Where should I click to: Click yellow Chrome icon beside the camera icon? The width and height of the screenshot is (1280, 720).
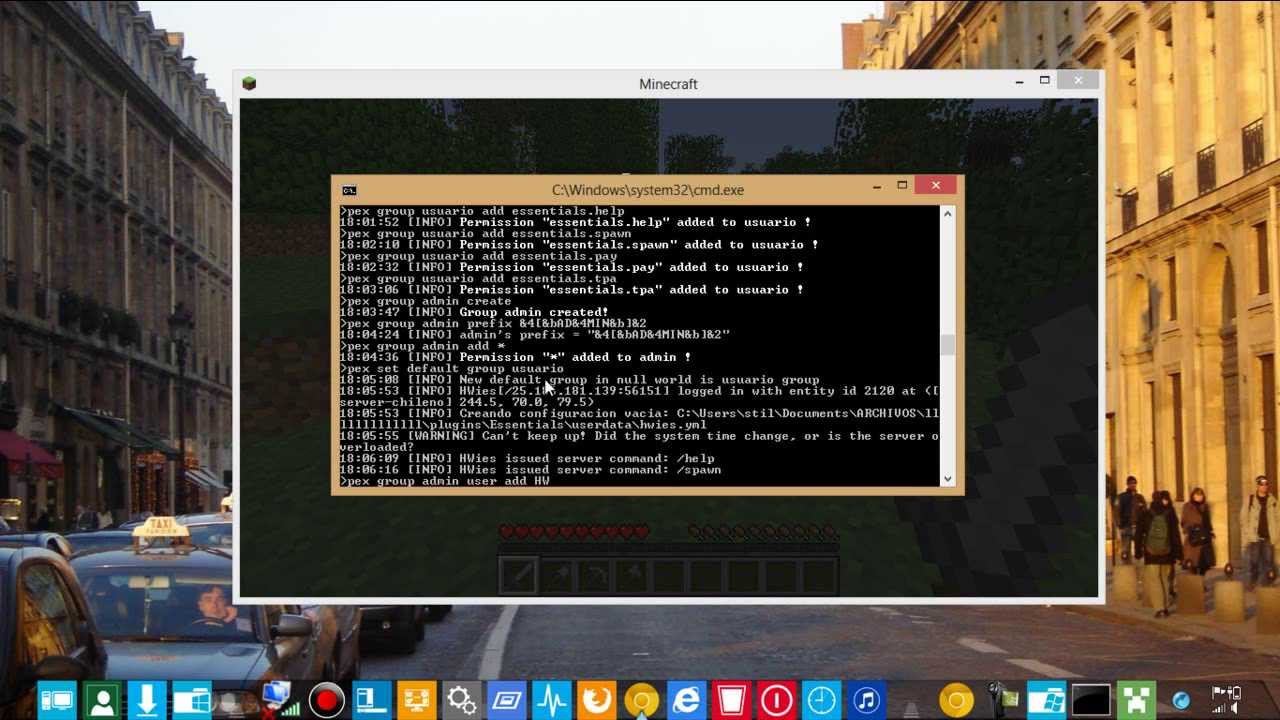point(956,700)
